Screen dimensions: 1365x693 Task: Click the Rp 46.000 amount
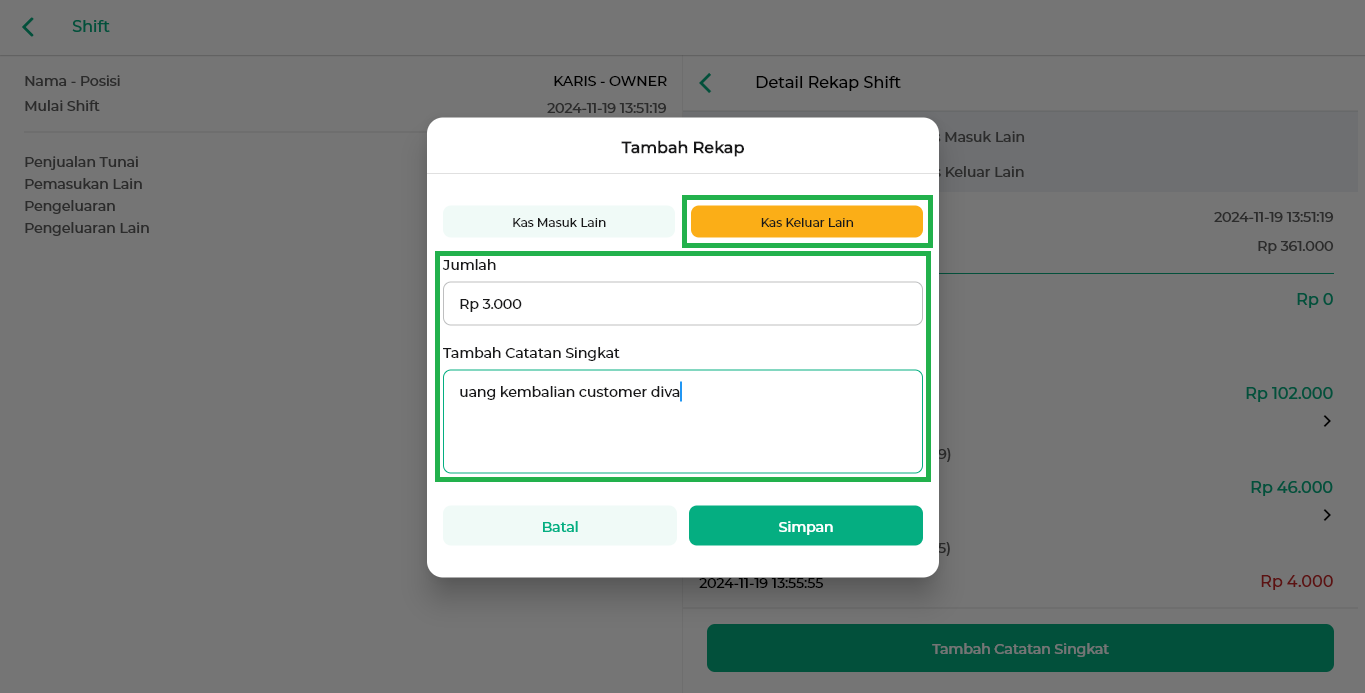pyautogui.click(x=1291, y=487)
